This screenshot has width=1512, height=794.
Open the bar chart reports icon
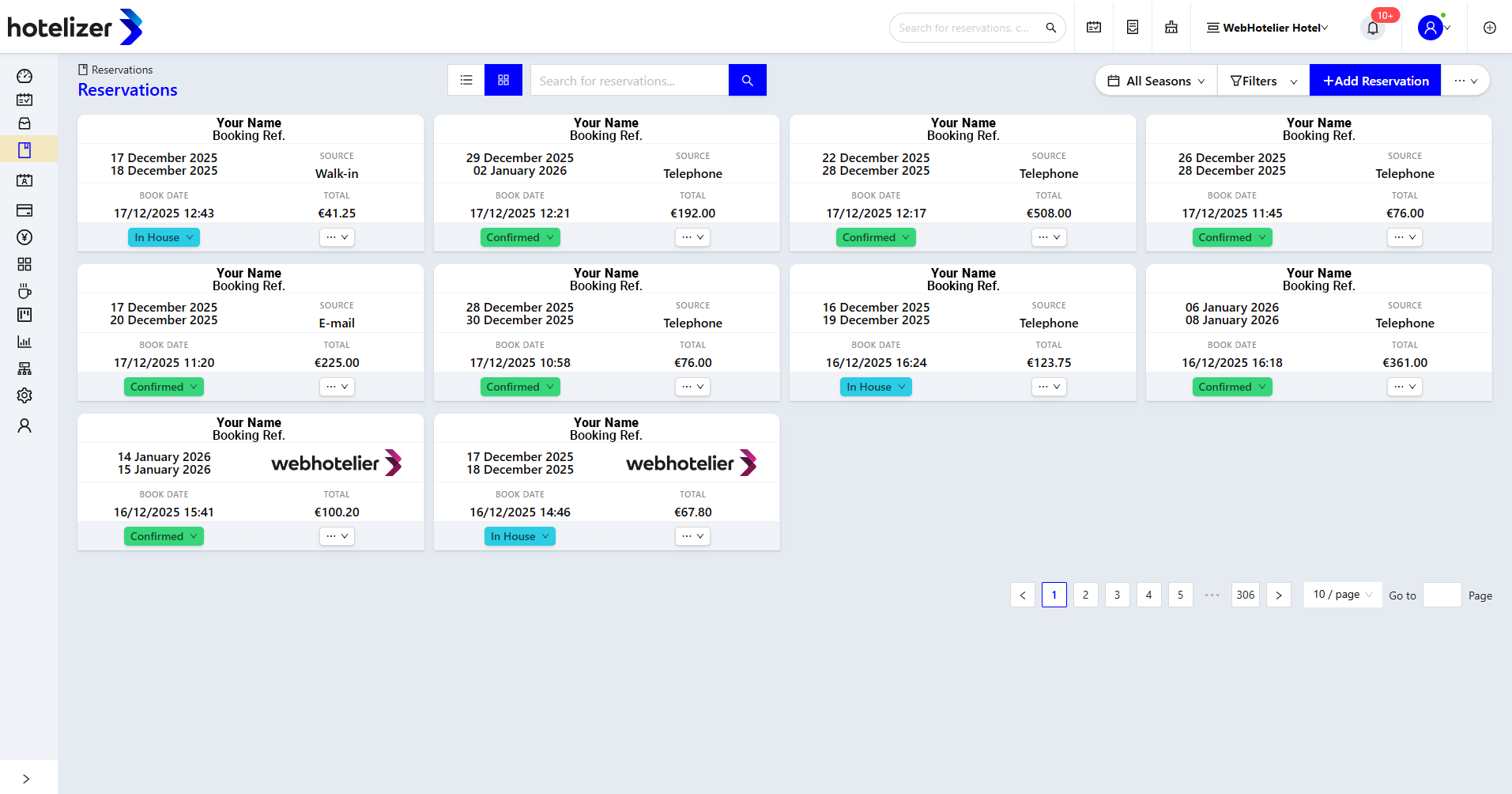pos(25,342)
